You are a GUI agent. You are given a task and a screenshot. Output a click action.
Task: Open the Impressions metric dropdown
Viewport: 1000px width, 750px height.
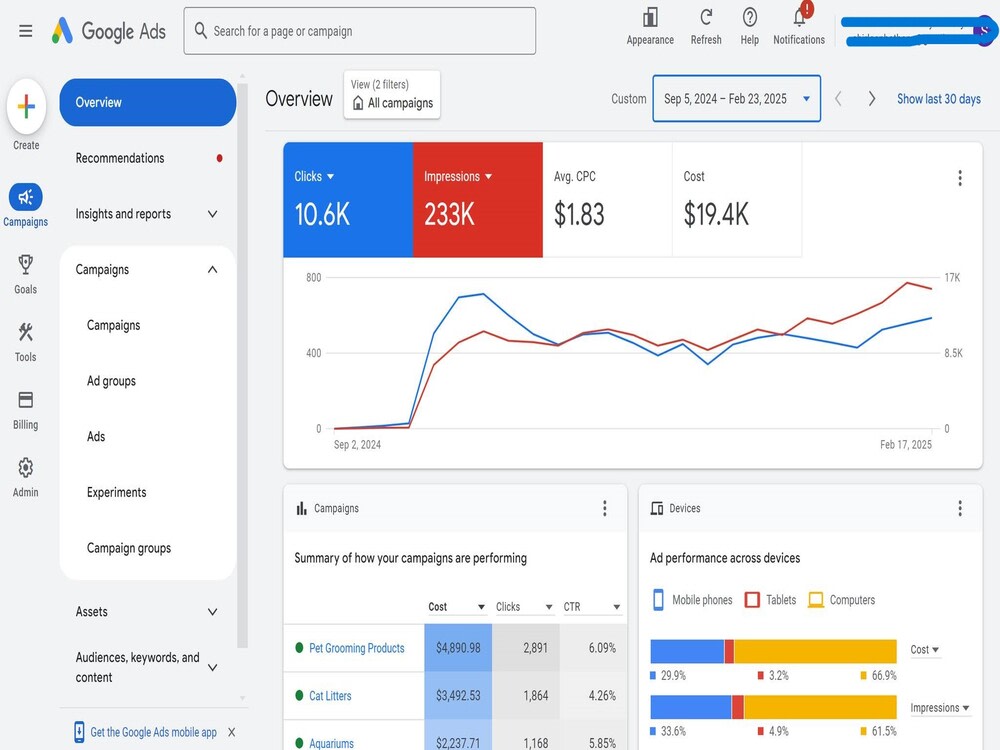click(x=489, y=177)
